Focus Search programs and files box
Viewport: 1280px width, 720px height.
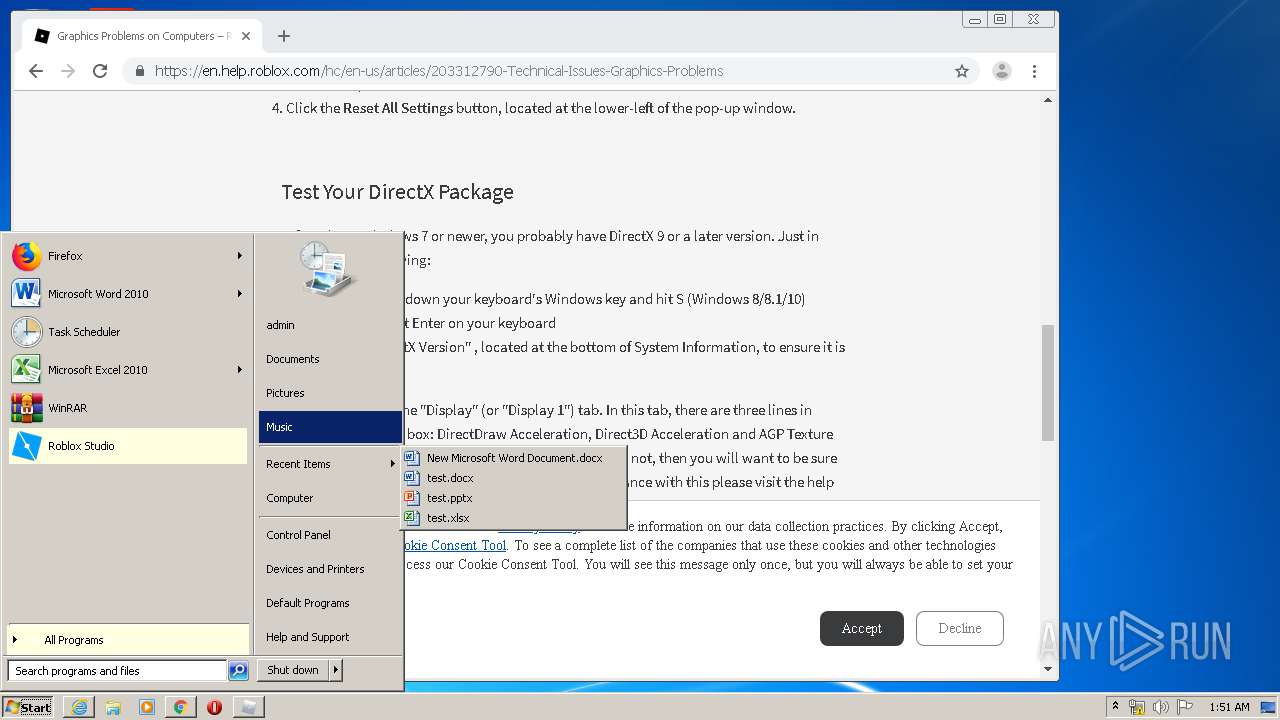[117, 671]
